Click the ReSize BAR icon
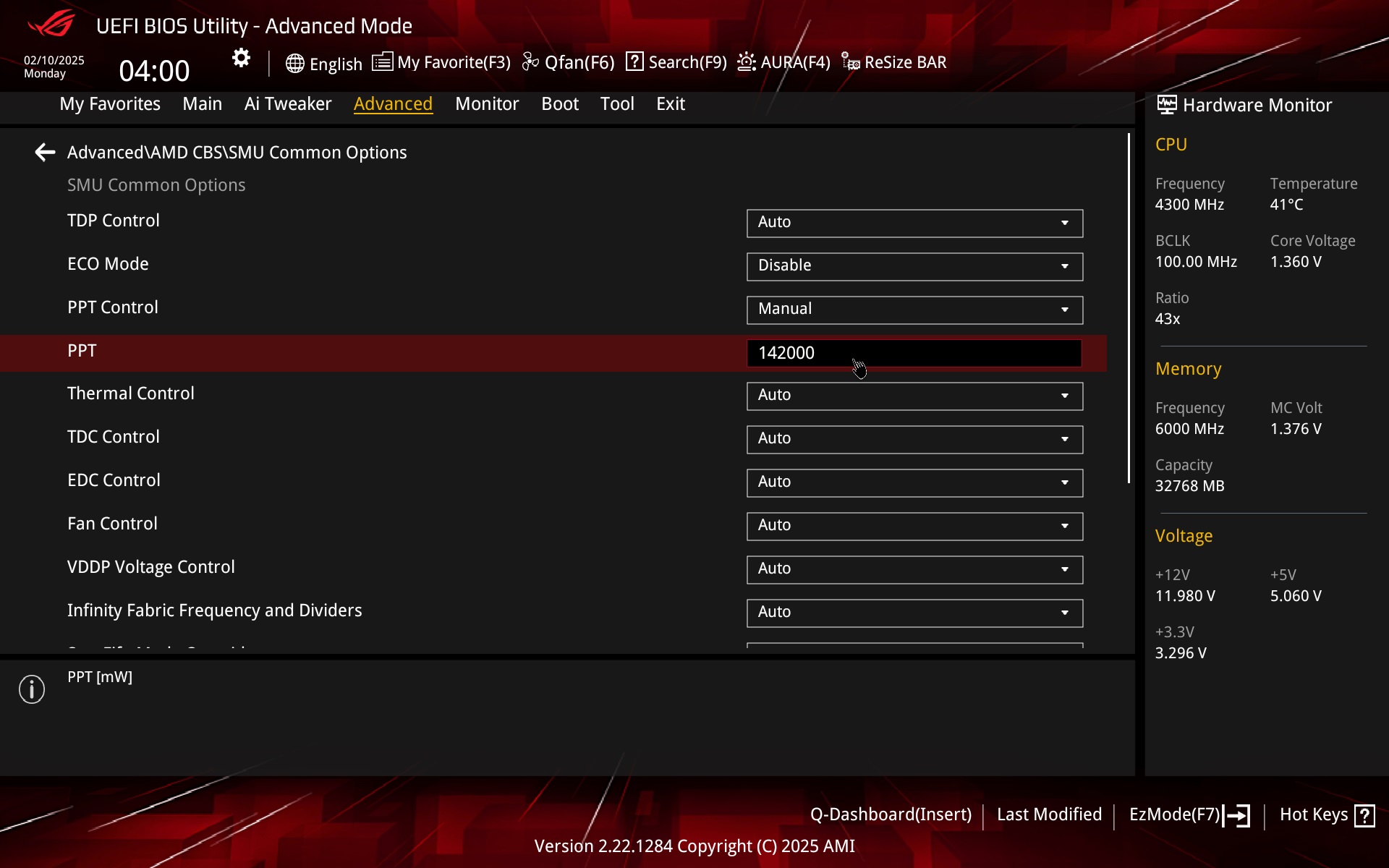The width and height of the screenshot is (1389, 868). 851,62
